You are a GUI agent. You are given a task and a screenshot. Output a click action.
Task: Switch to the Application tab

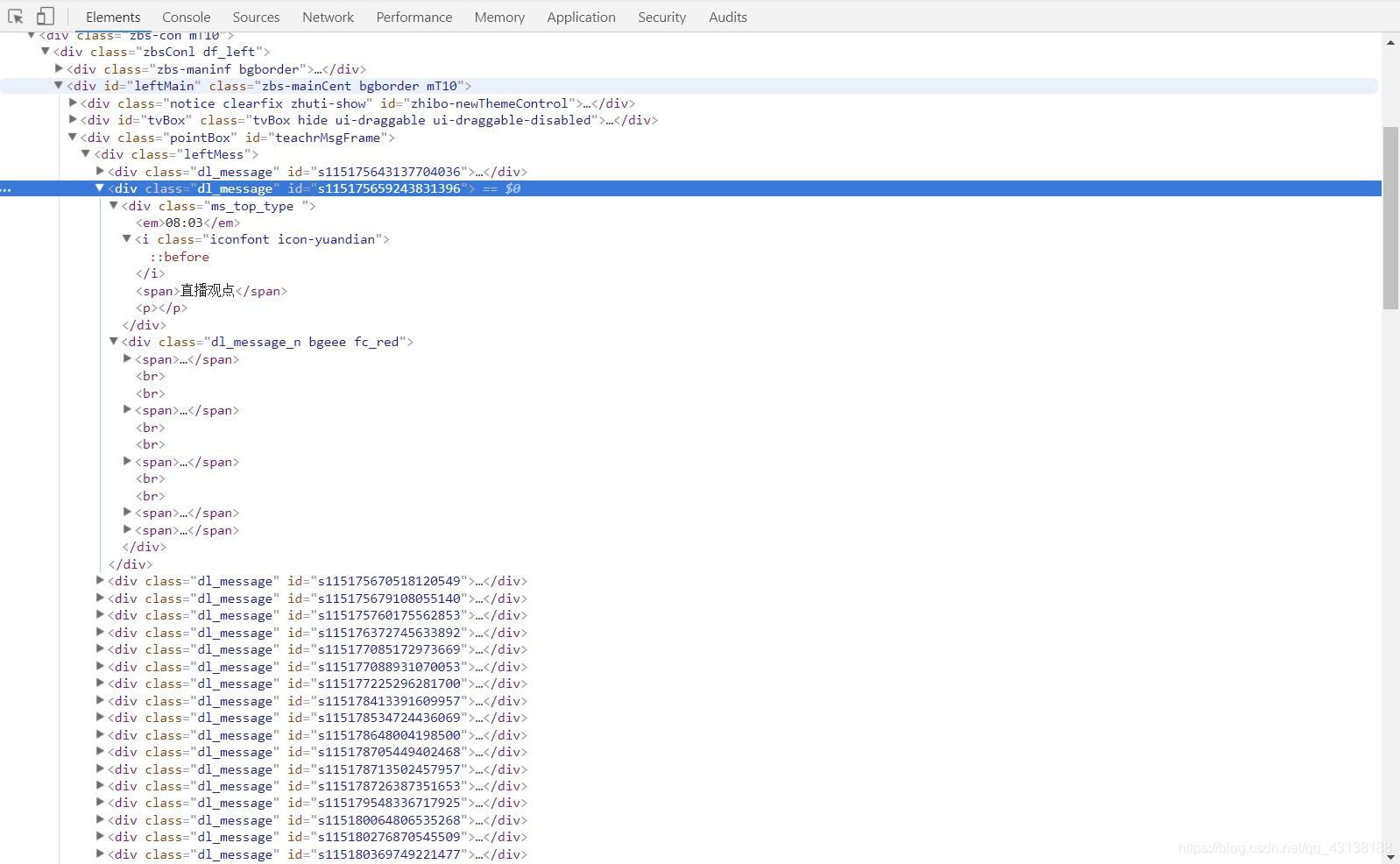582,17
